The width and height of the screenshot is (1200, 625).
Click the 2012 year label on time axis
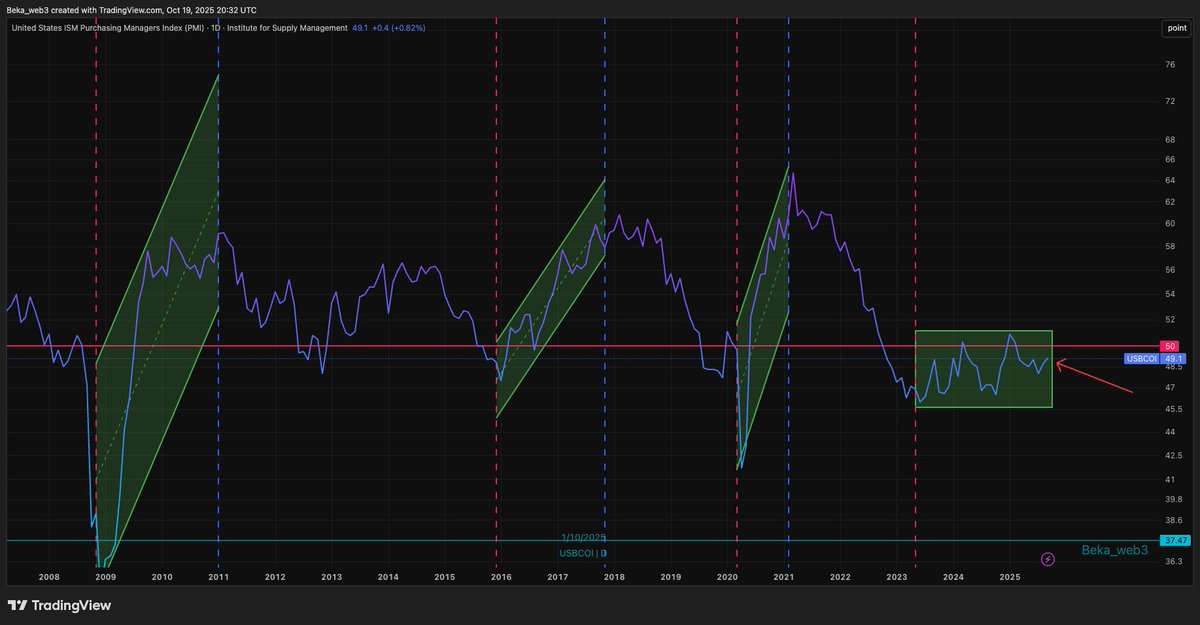click(x=275, y=577)
